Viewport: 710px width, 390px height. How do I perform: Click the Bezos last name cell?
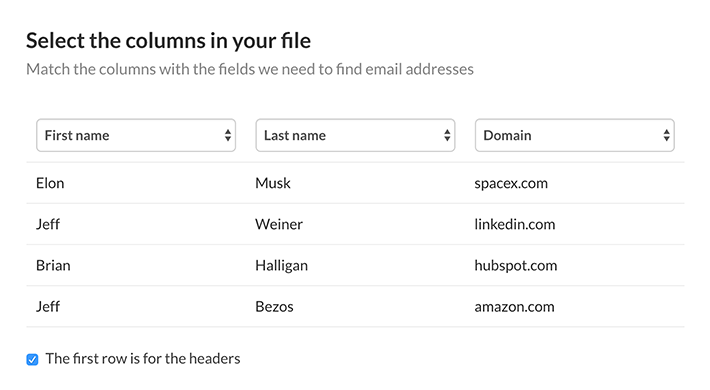(x=274, y=307)
